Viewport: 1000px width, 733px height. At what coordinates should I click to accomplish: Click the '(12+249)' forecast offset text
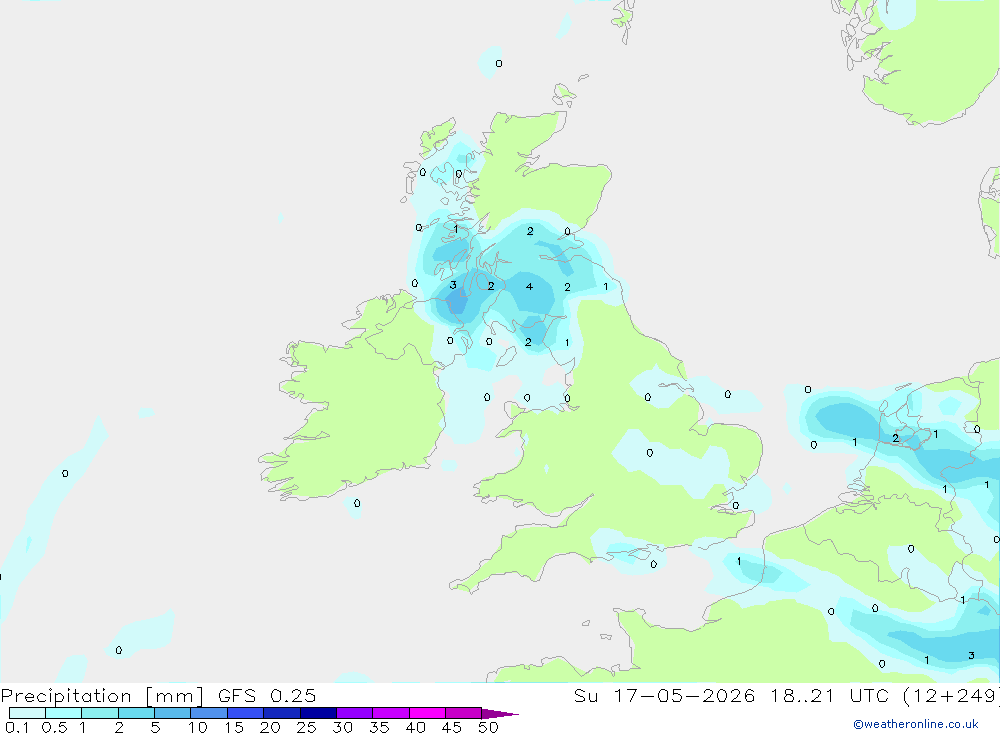tap(952, 695)
